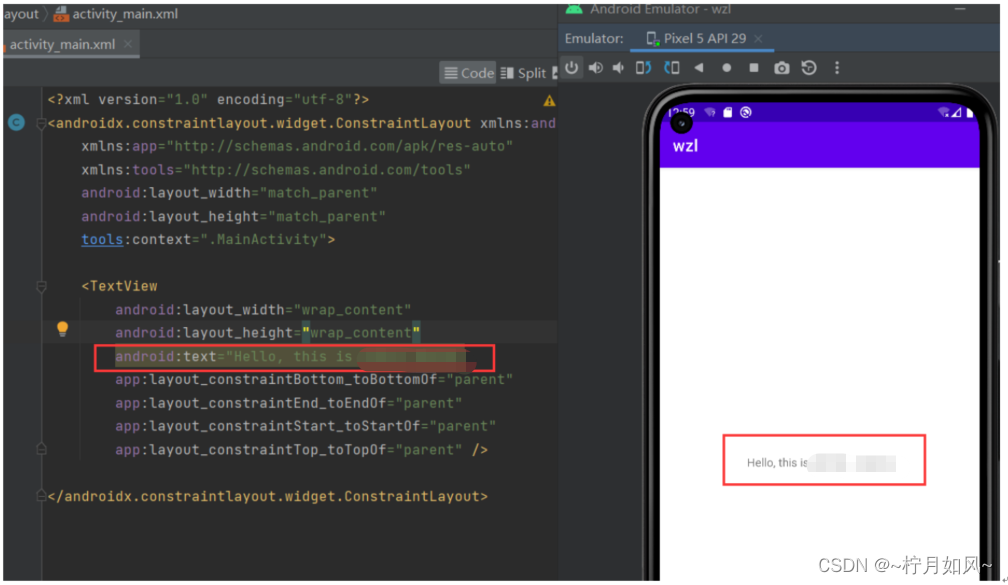Click the Android Emulator window title
The image size is (1008, 585).
[660, 9]
